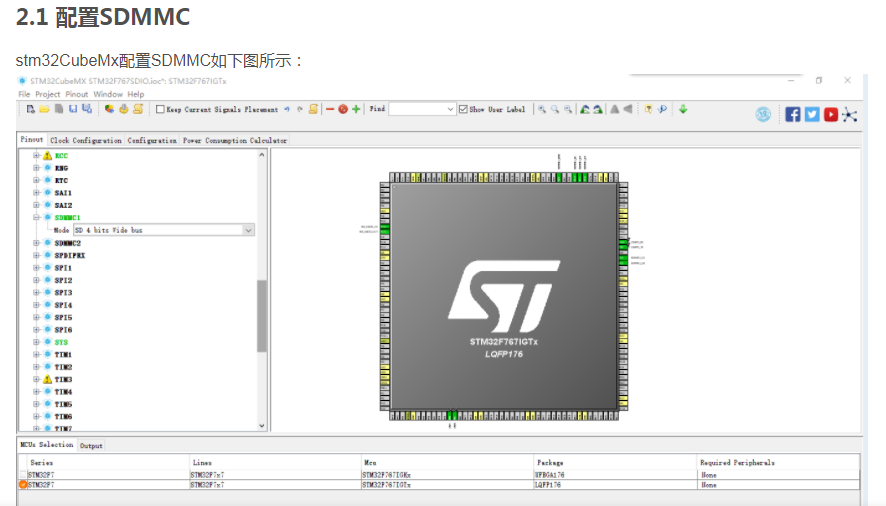
Task: Click the gray upward triangle view icon
Action: [x=614, y=109]
